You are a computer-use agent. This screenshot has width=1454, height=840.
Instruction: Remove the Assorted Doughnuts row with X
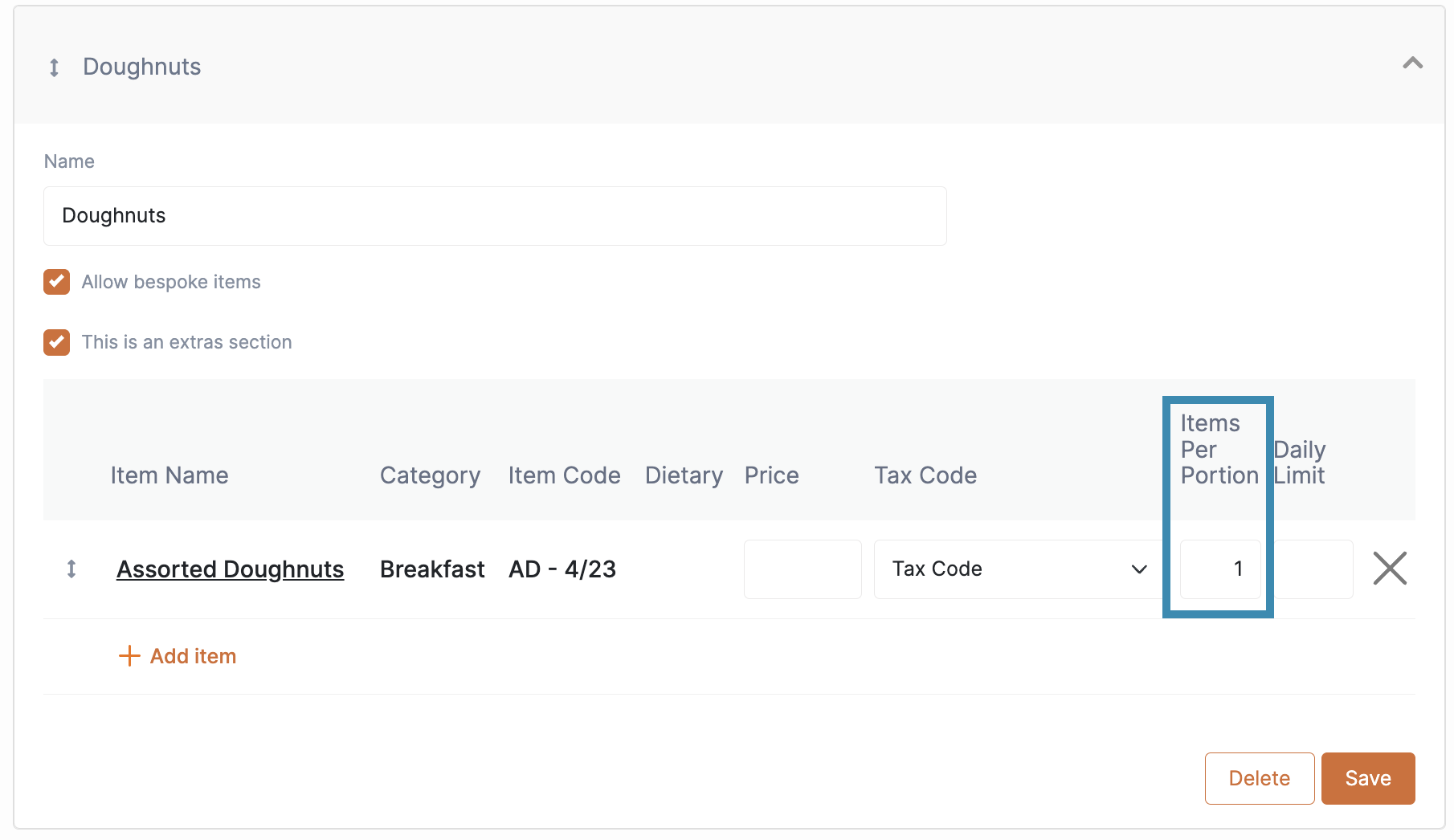point(1390,569)
